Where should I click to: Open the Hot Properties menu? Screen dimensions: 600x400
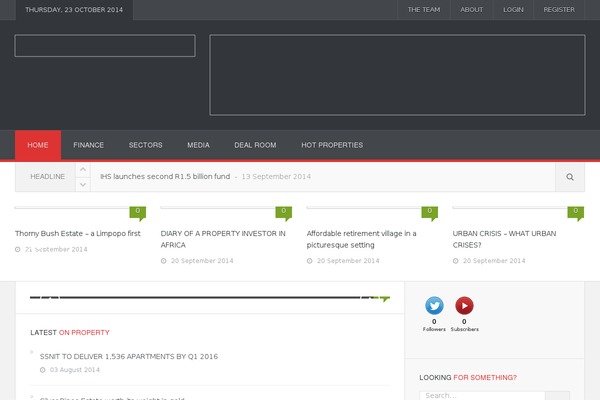pos(332,145)
